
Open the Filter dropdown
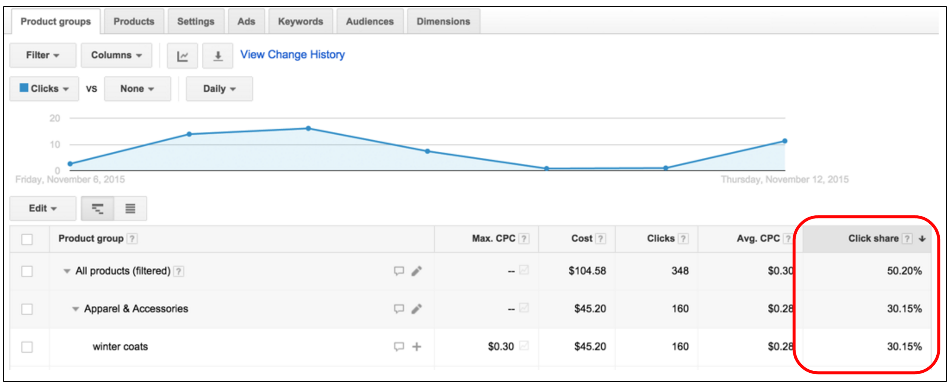click(x=43, y=55)
